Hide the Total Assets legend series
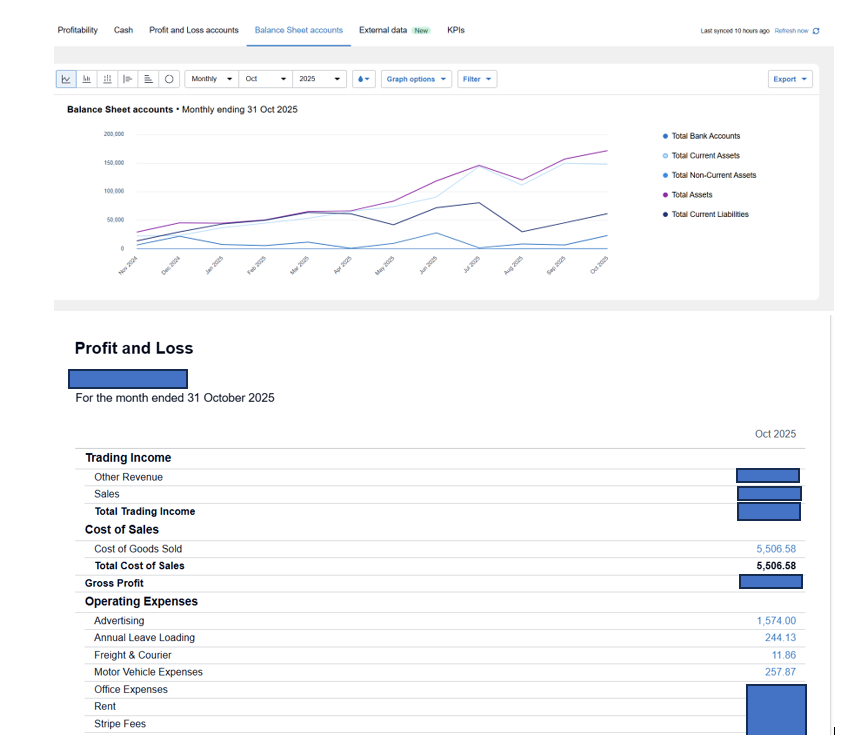Image resolution: width=858 pixels, height=735 pixels. (x=691, y=195)
